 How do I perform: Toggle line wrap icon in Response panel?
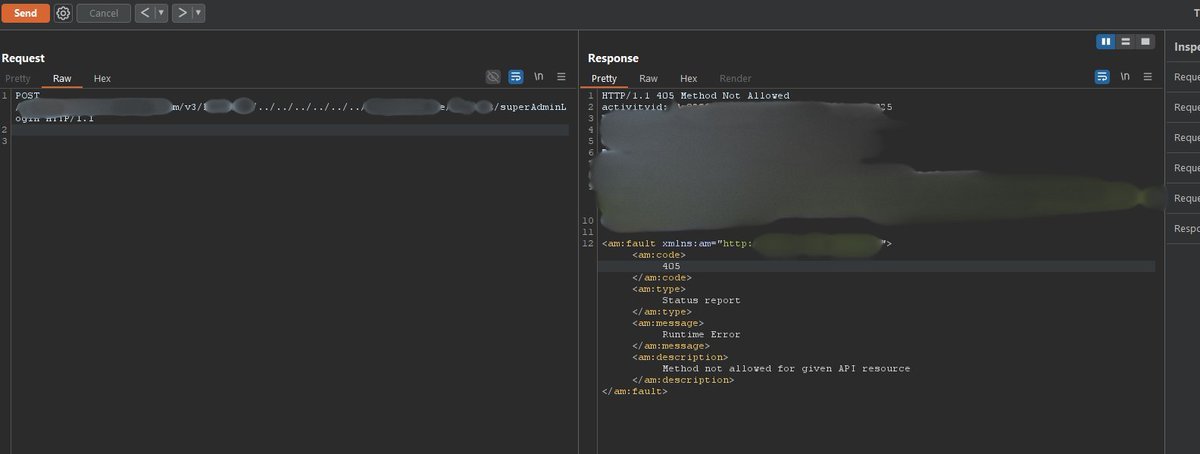[1102, 77]
